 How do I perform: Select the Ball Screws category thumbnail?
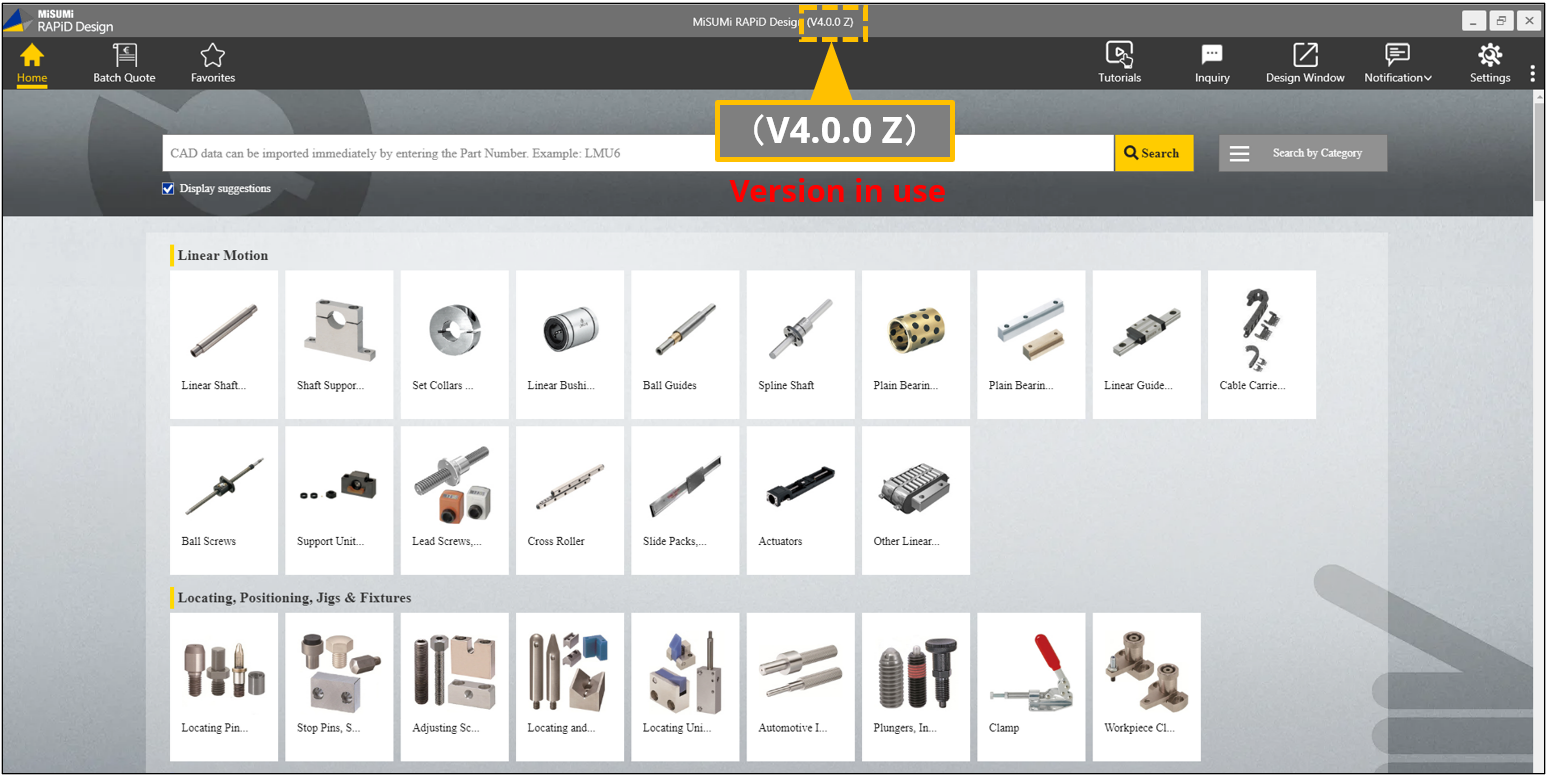224,500
